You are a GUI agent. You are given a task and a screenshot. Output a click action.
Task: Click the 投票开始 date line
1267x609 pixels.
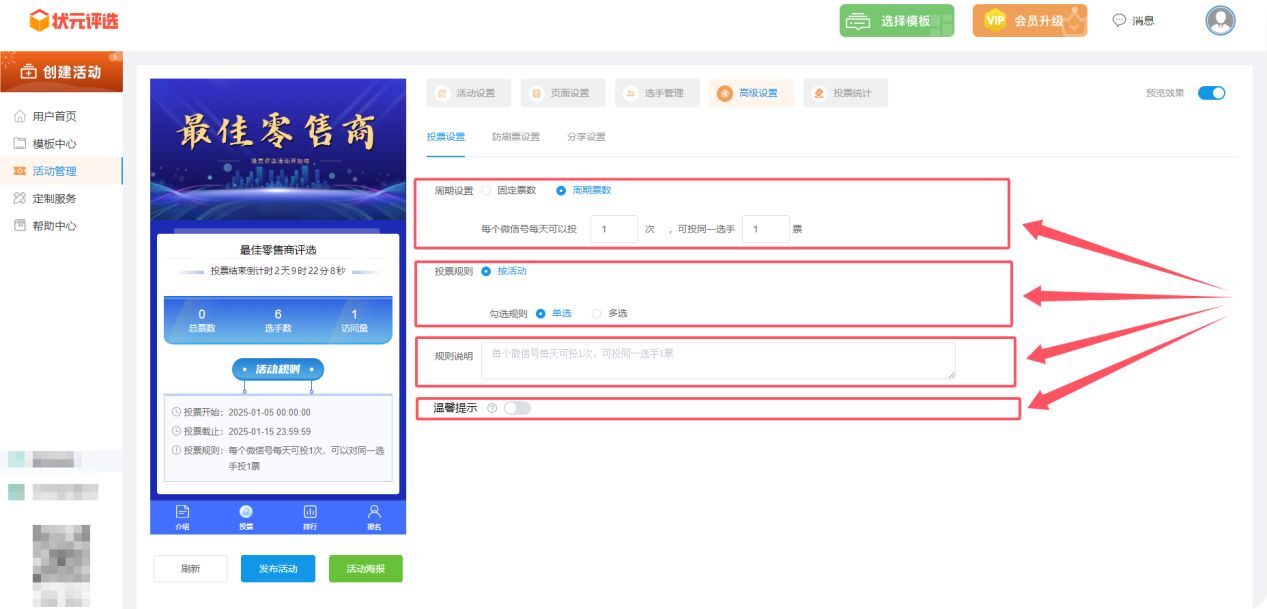click(241, 412)
